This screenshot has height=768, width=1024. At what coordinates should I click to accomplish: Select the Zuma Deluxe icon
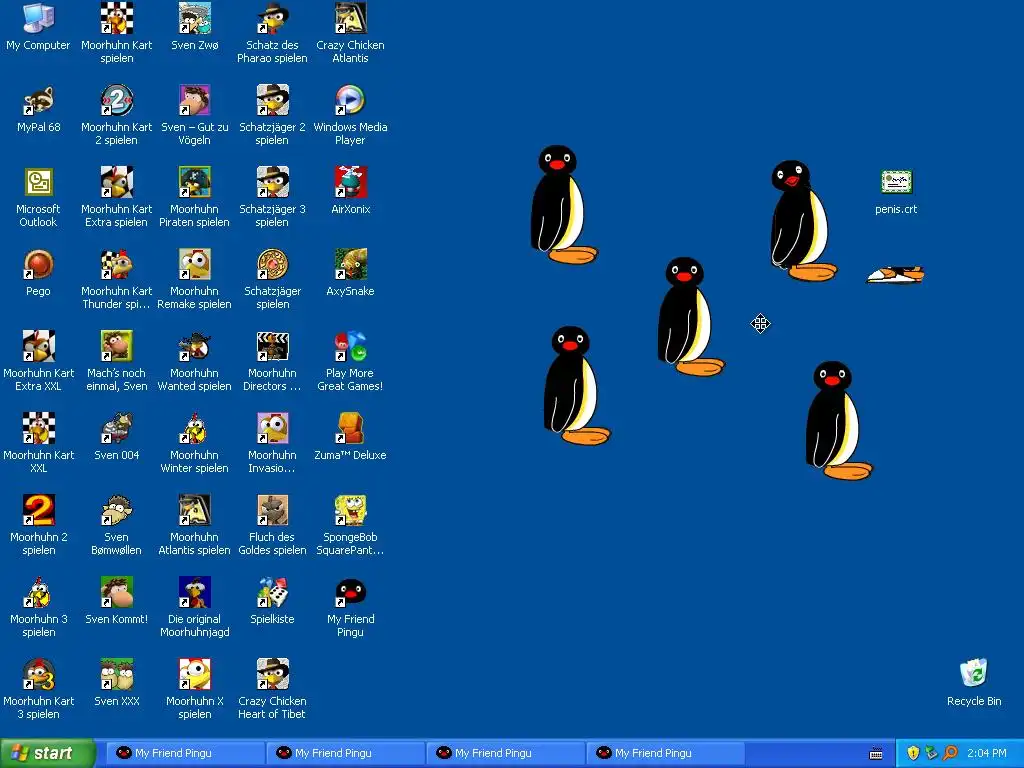click(x=351, y=428)
